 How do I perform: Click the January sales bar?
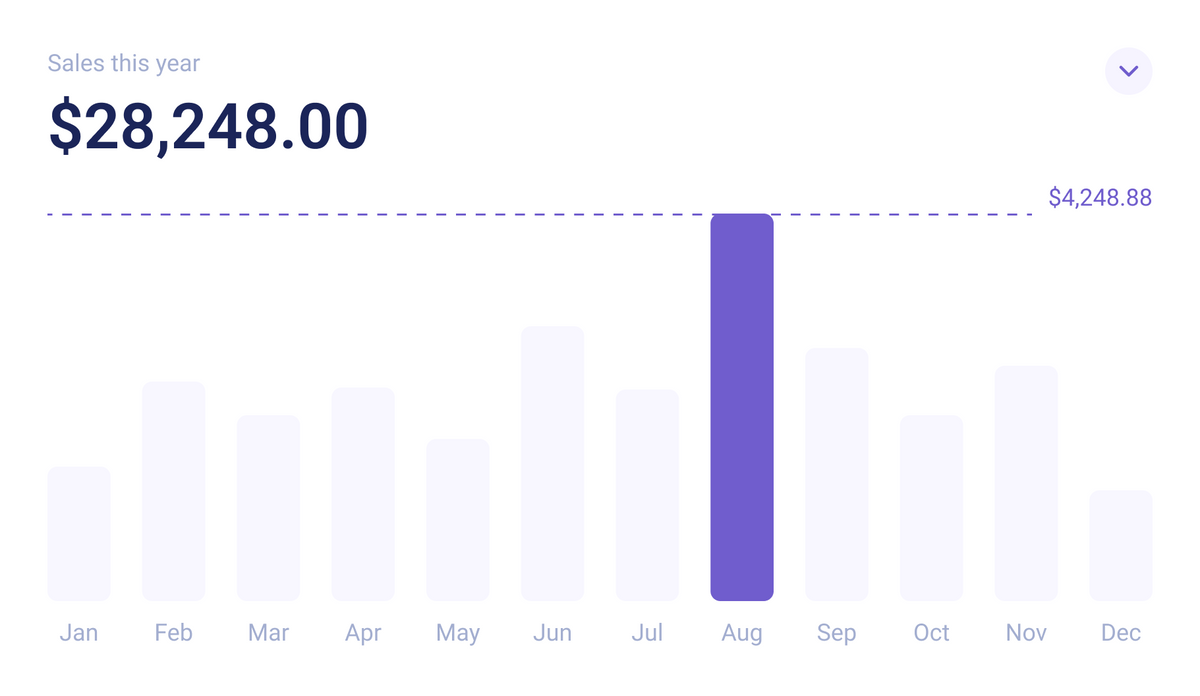(x=79, y=534)
